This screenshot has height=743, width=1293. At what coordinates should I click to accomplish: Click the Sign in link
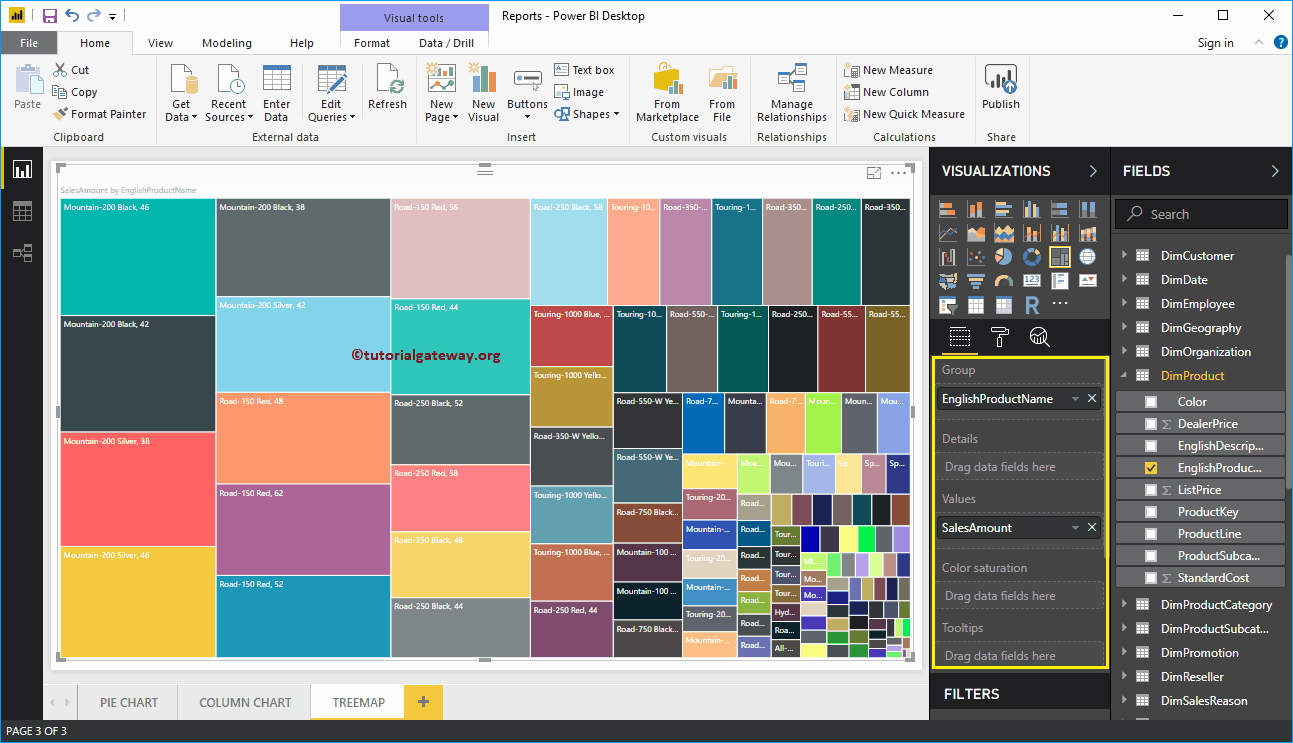[x=1215, y=43]
